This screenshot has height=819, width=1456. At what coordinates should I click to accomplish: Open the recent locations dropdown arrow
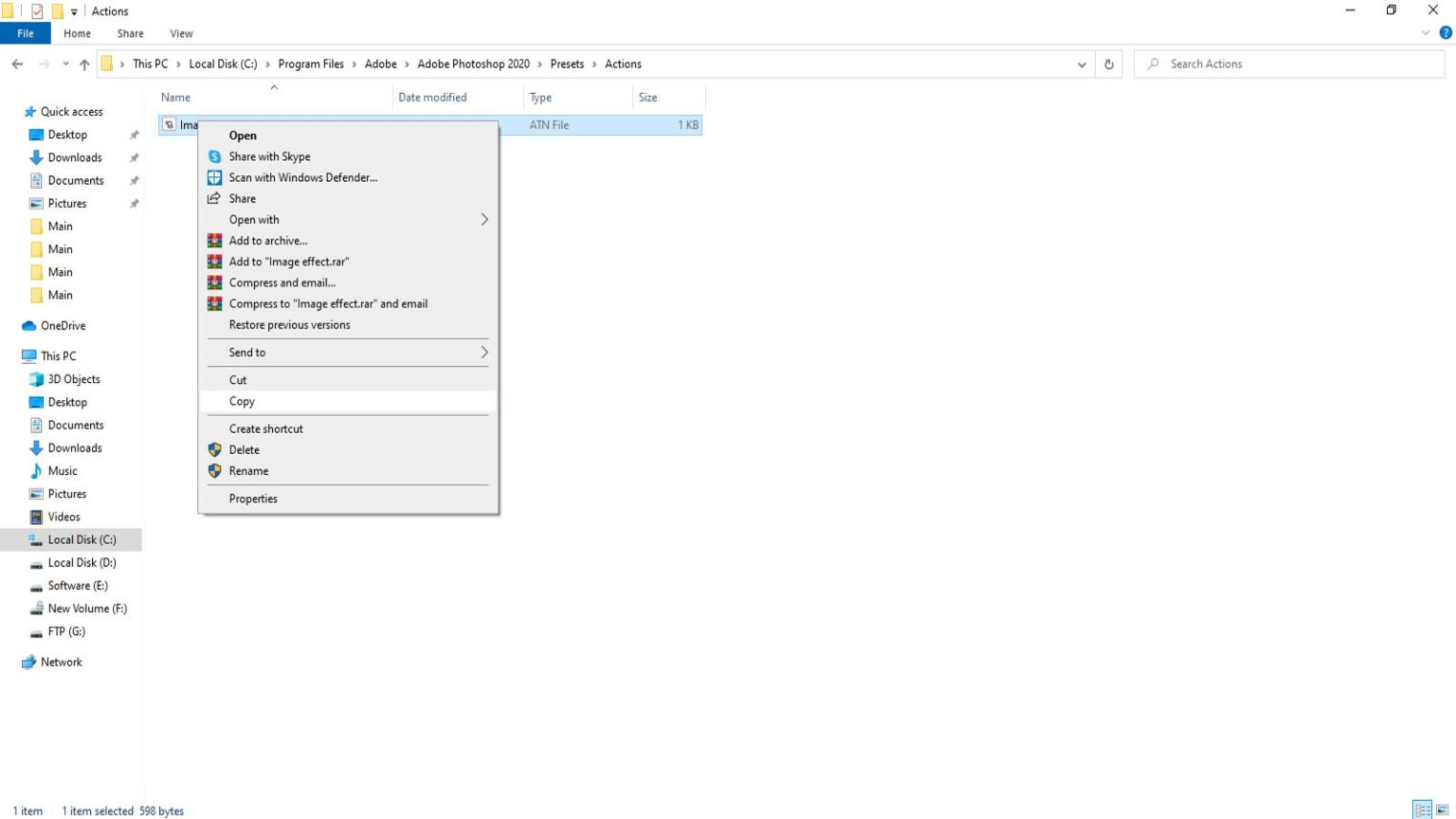coord(65,64)
